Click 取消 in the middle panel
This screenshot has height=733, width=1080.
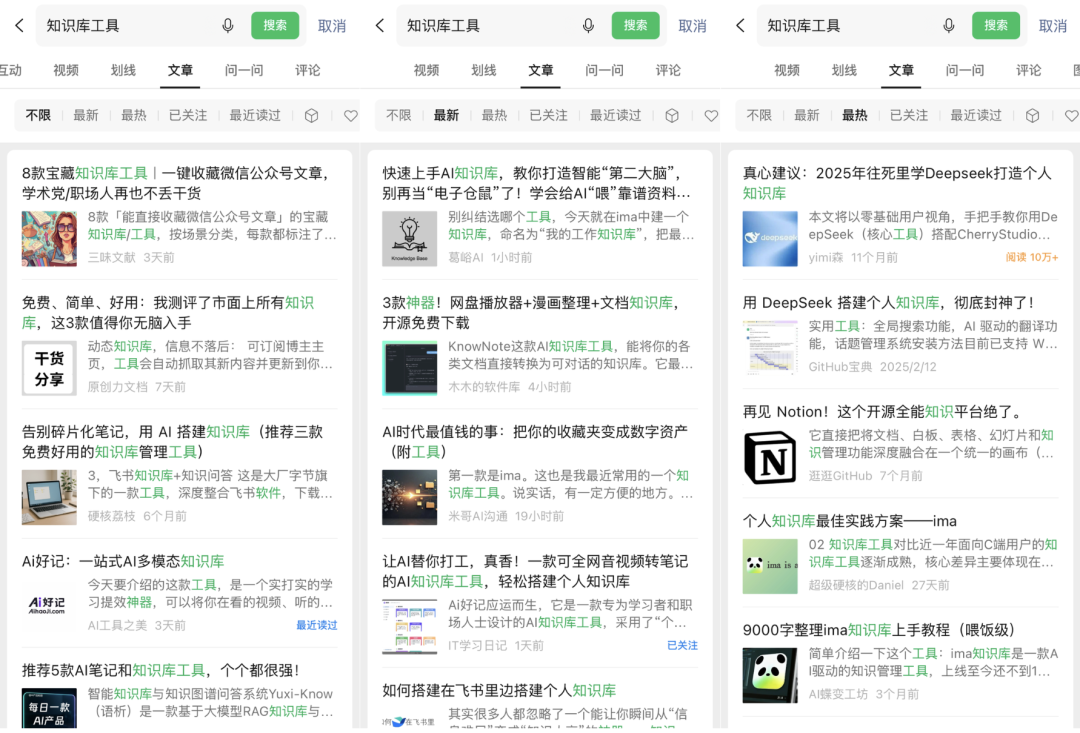(x=692, y=26)
